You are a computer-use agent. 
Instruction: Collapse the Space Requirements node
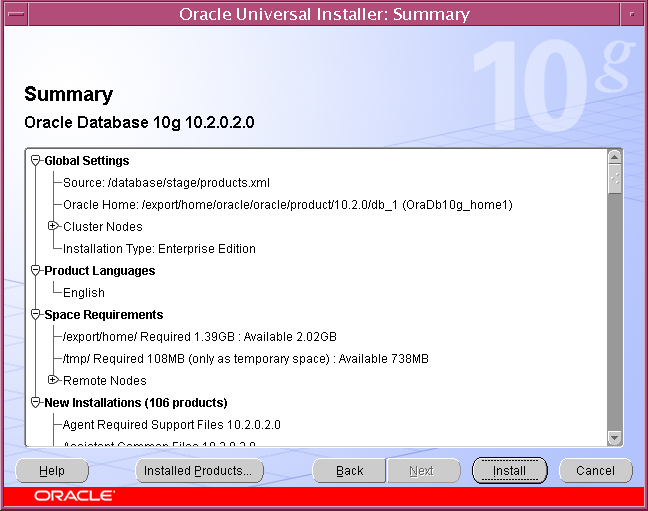[36, 315]
